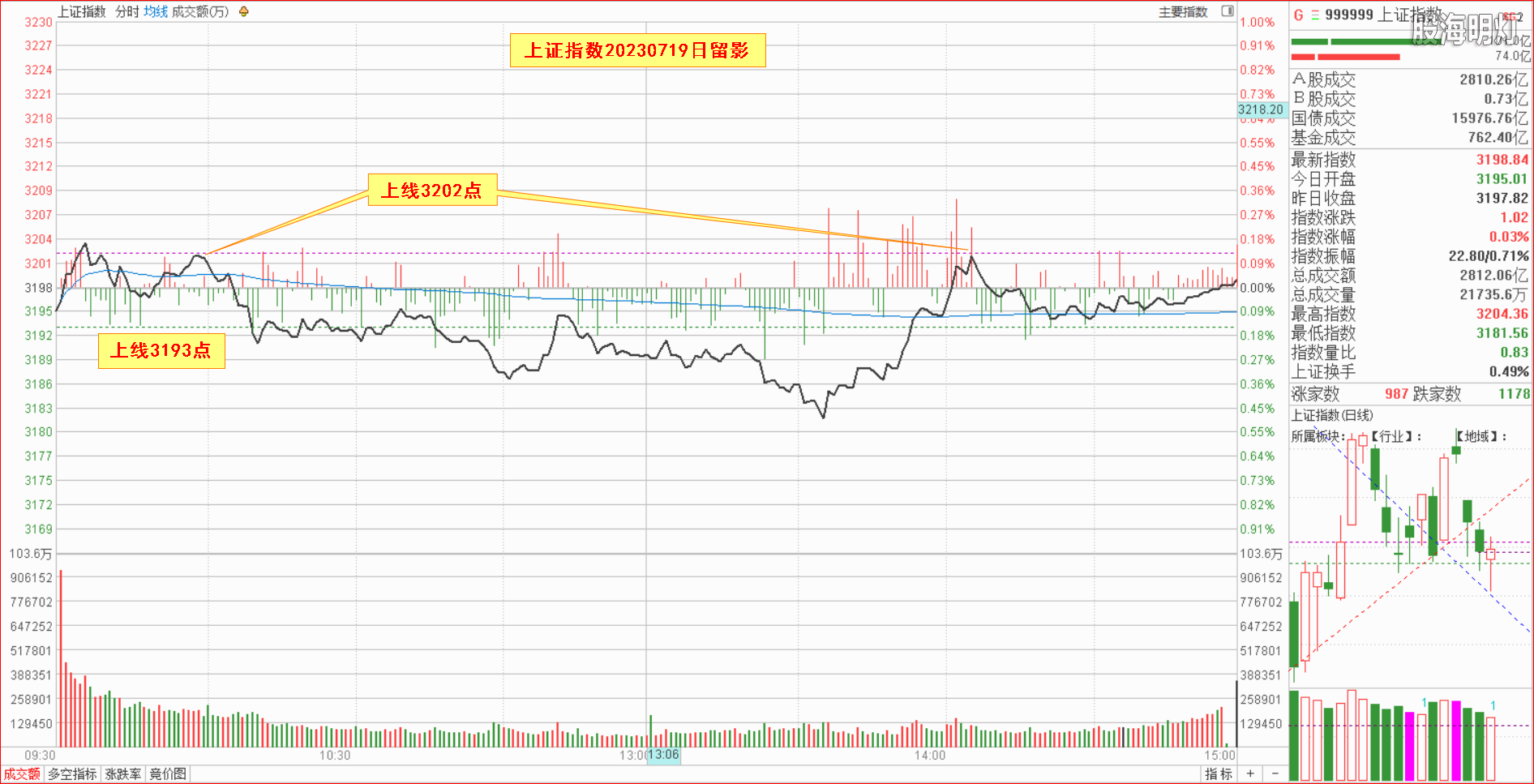
Task: Click the 上证指数(日线) mini chart title
Action: point(1332,415)
